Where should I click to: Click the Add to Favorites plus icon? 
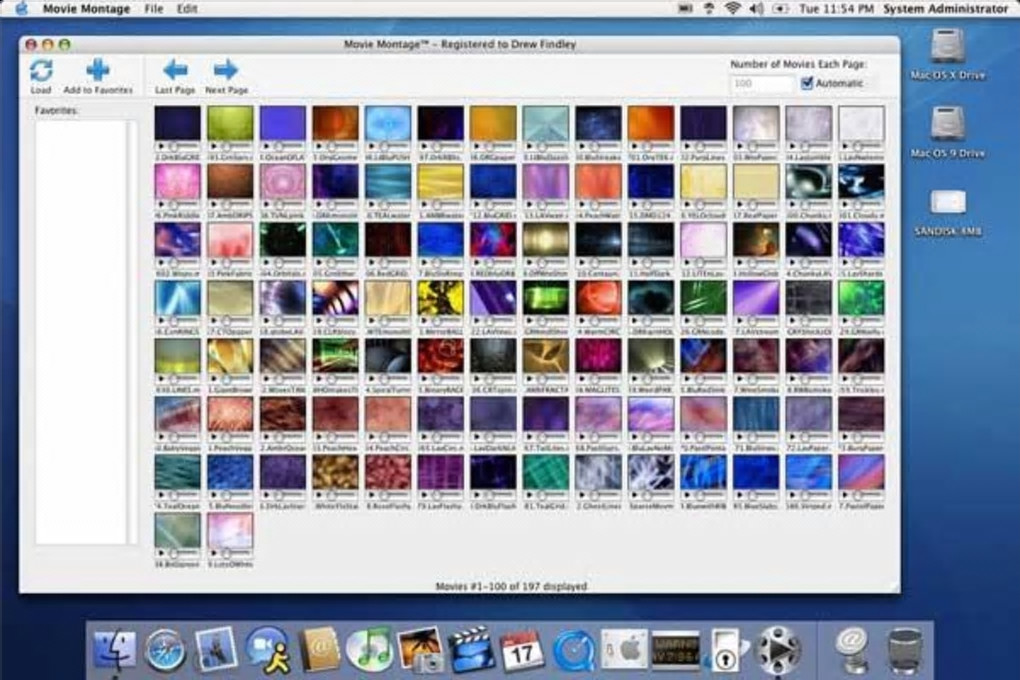click(x=98, y=70)
